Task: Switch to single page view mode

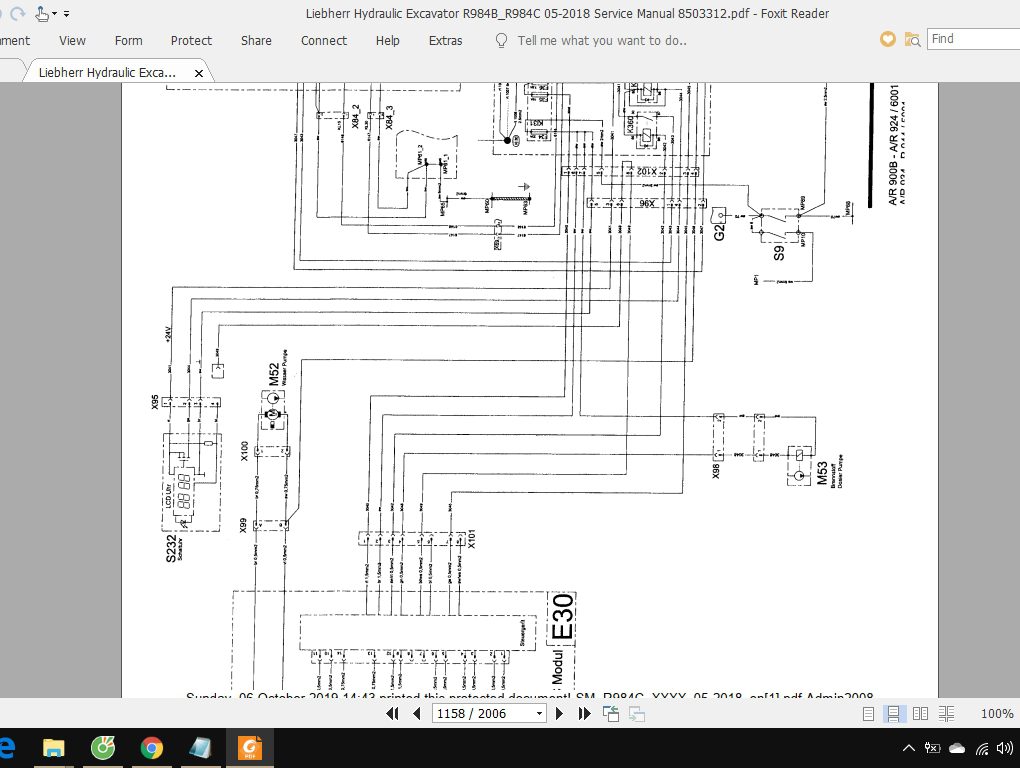Action: pyautogui.click(x=868, y=714)
